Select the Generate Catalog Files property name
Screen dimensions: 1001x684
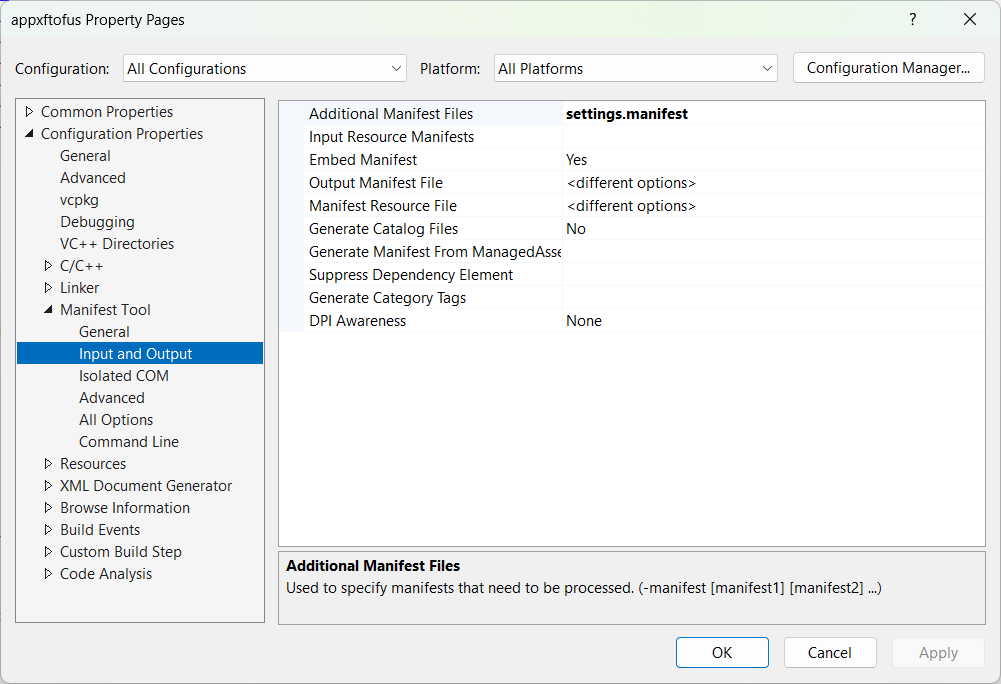tap(383, 229)
